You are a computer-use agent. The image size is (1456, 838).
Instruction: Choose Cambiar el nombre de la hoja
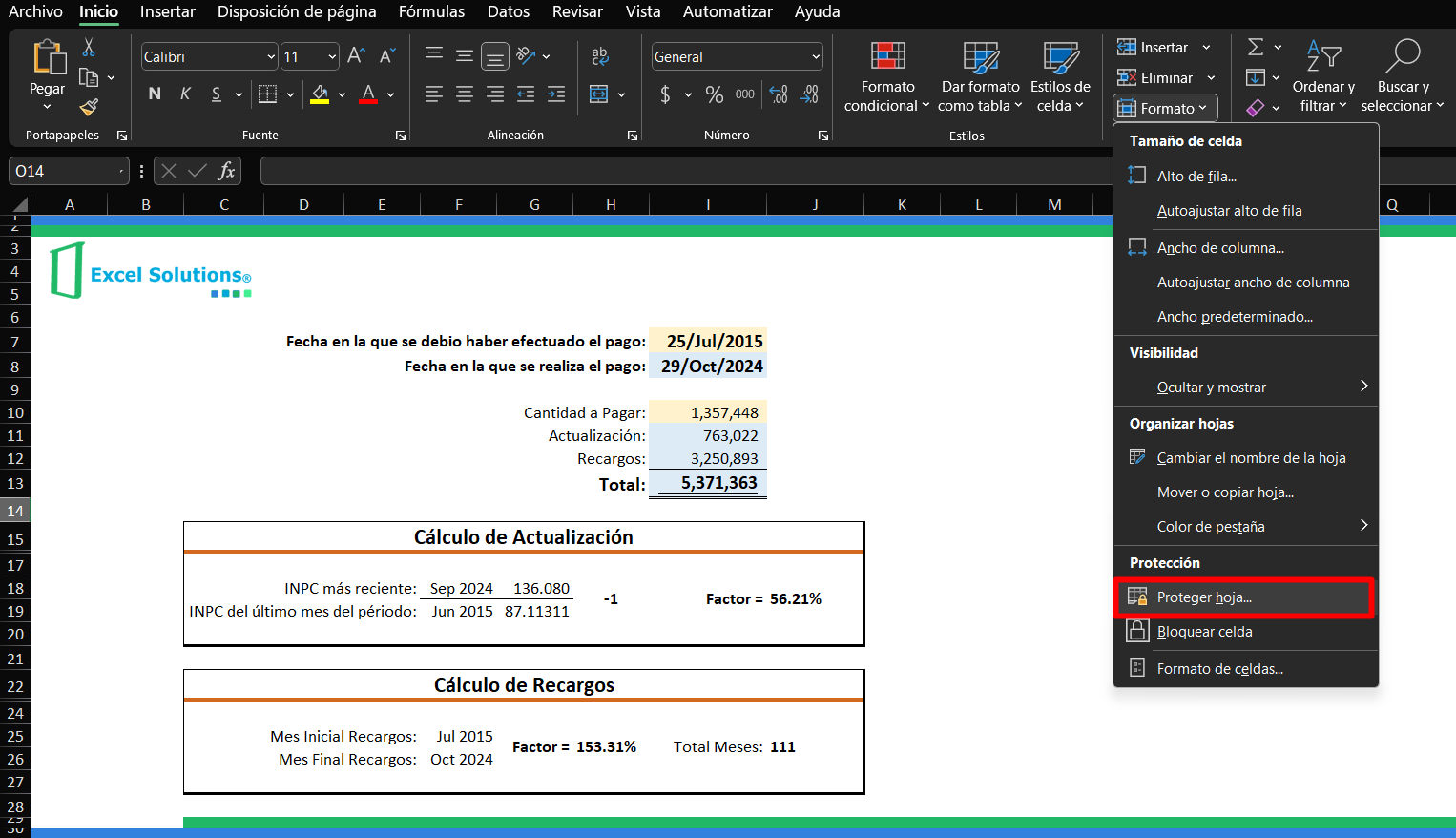pyautogui.click(x=1246, y=458)
